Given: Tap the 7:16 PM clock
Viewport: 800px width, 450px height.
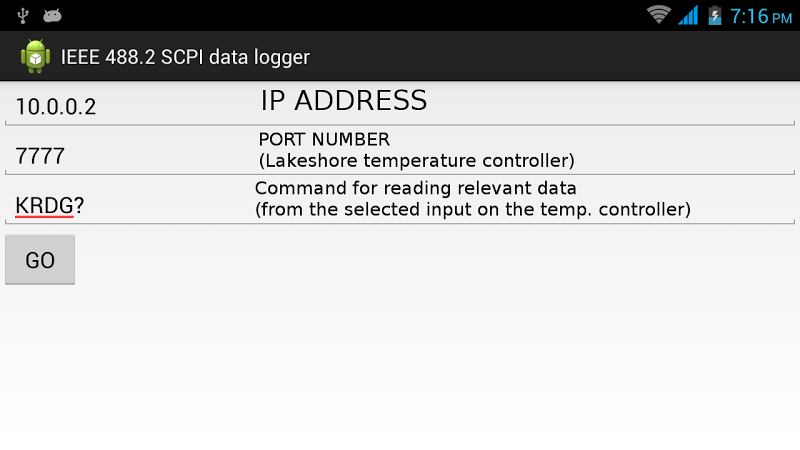Looking at the screenshot, I should 761,16.
